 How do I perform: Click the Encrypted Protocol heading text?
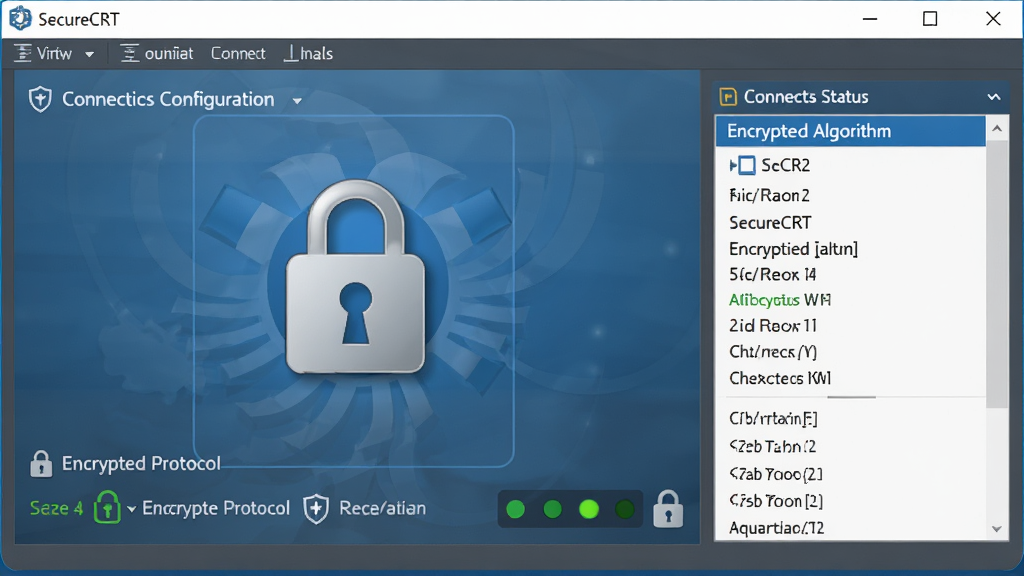click(141, 464)
